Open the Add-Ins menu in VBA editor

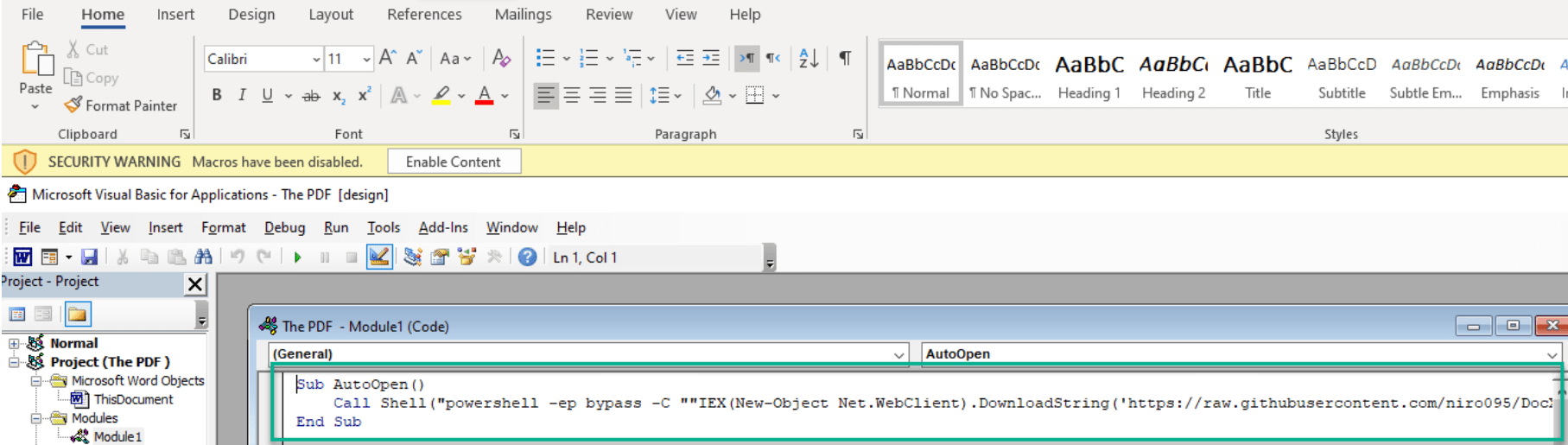tap(443, 227)
